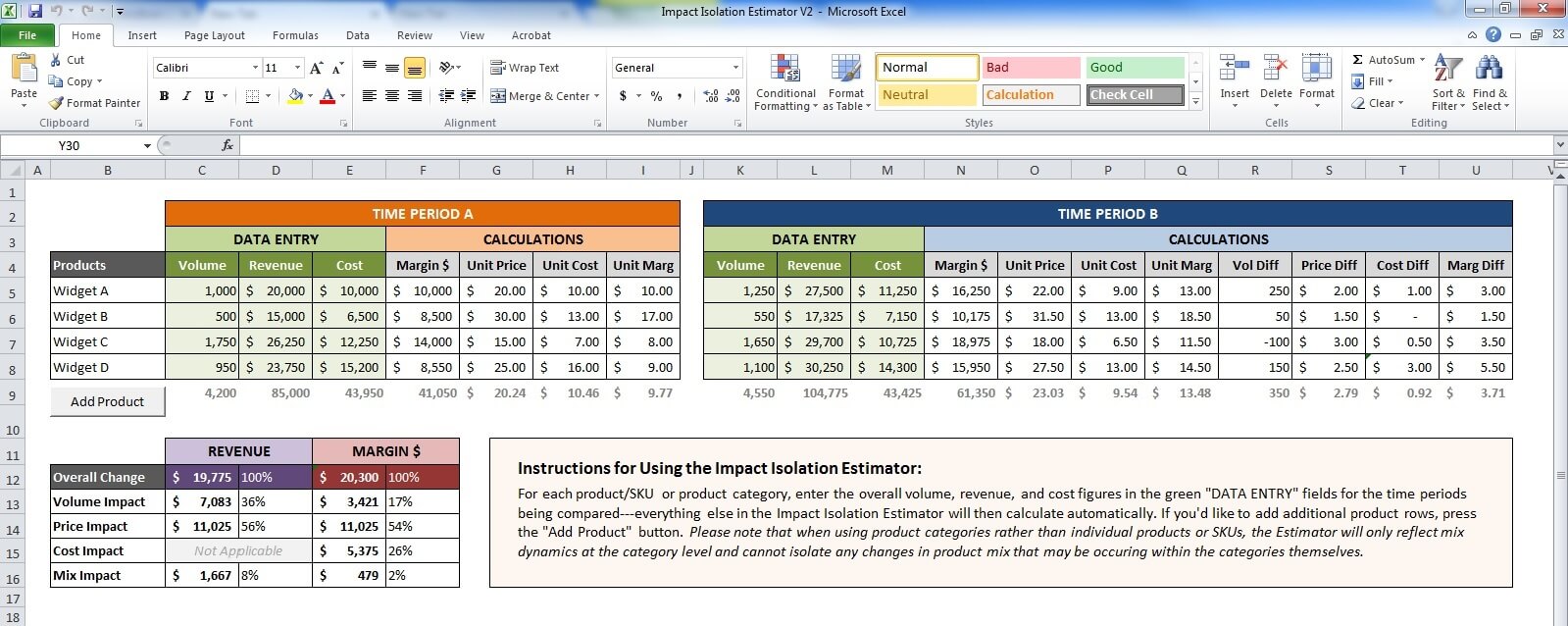
Task: Click the Format as Table button
Action: (846, 82)
